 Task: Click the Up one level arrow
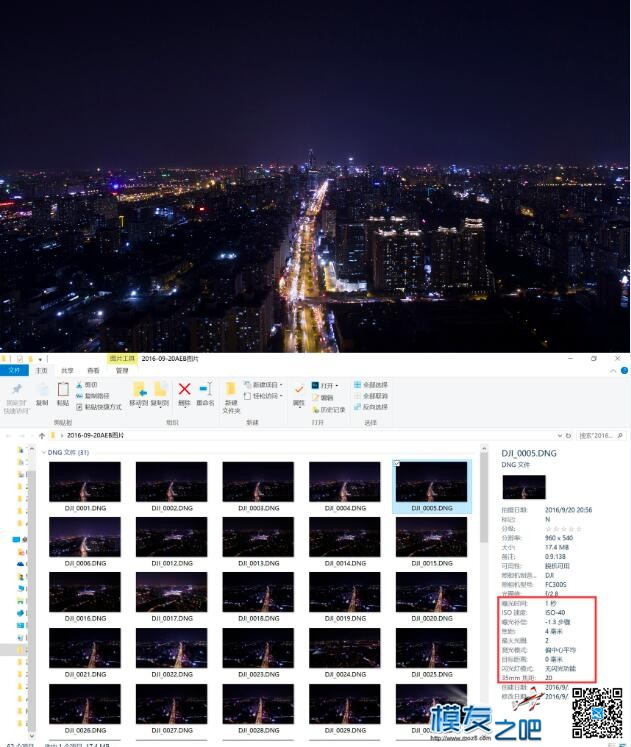(42, 435)
